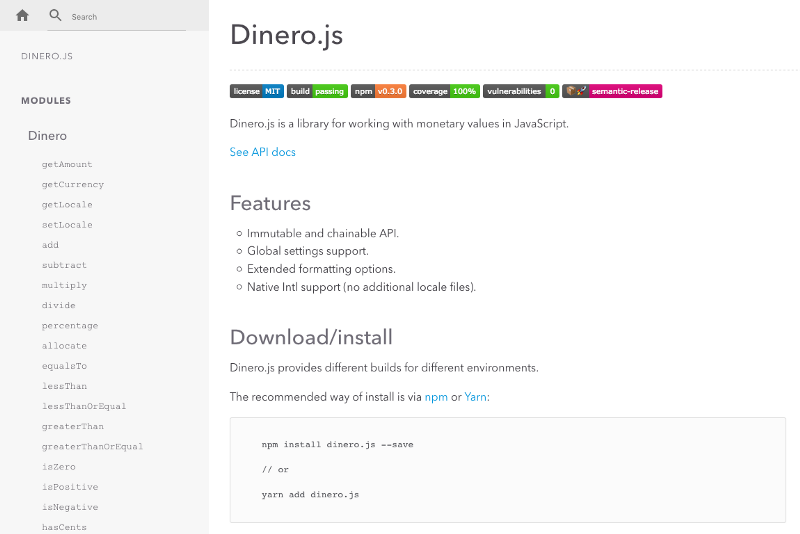Open the isPositive method link
Viewport: 800px width, 534px height.
click(x=70, y=487)
